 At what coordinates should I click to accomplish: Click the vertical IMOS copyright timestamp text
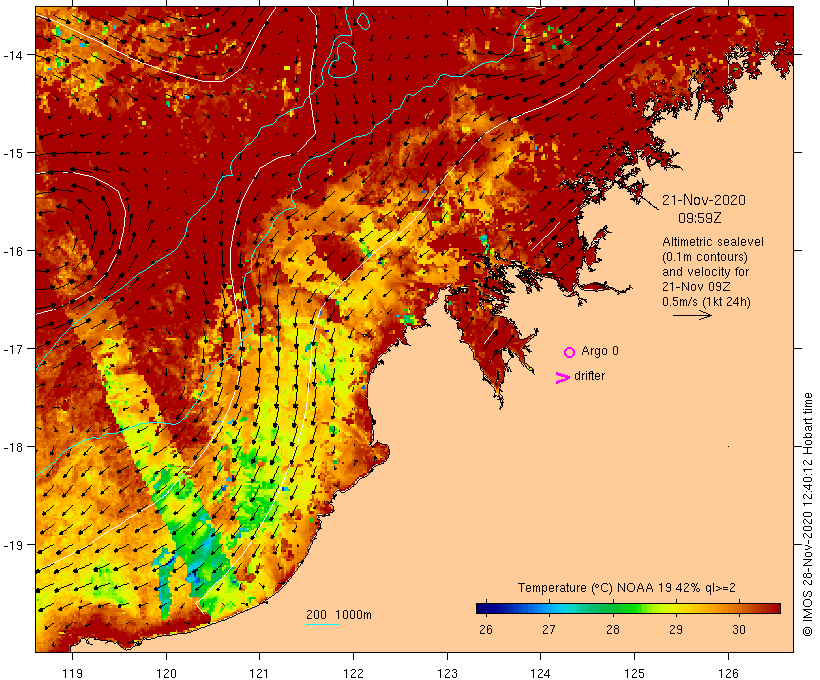pyautogui.click(x=807, y=514)
